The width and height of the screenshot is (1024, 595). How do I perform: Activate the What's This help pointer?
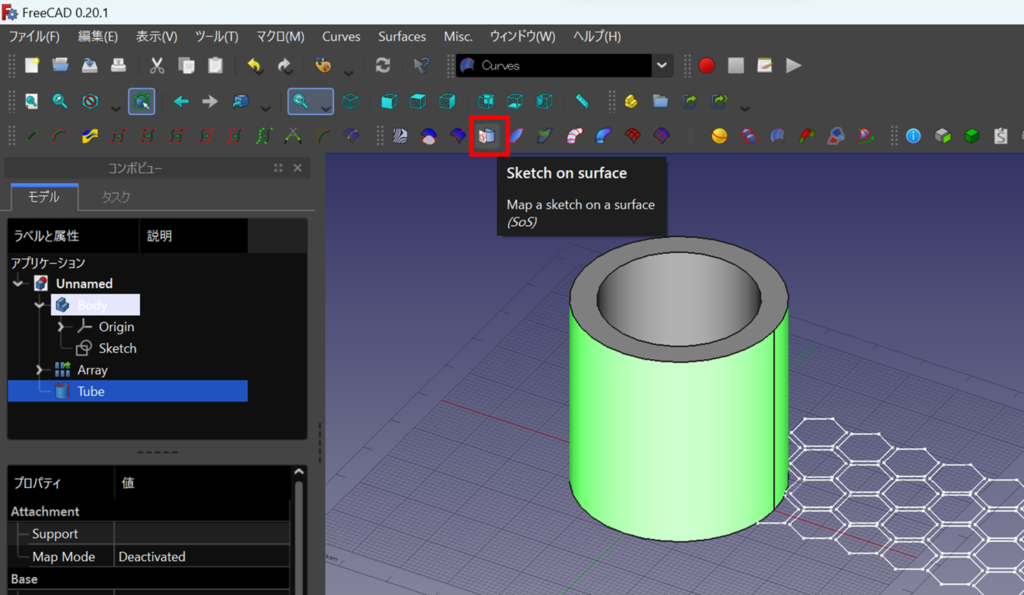[421, 65]
